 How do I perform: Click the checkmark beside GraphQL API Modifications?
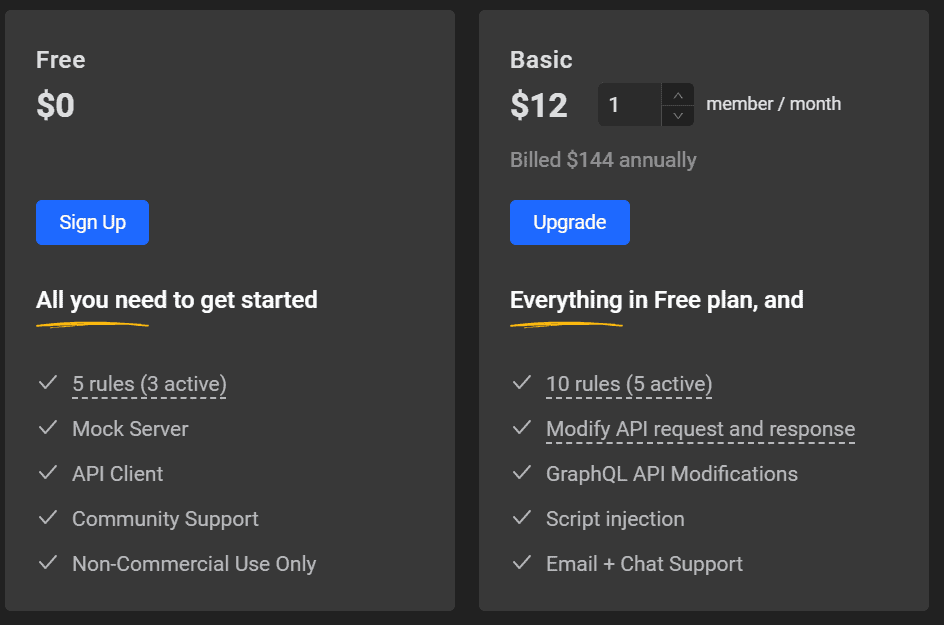(521, 473)
